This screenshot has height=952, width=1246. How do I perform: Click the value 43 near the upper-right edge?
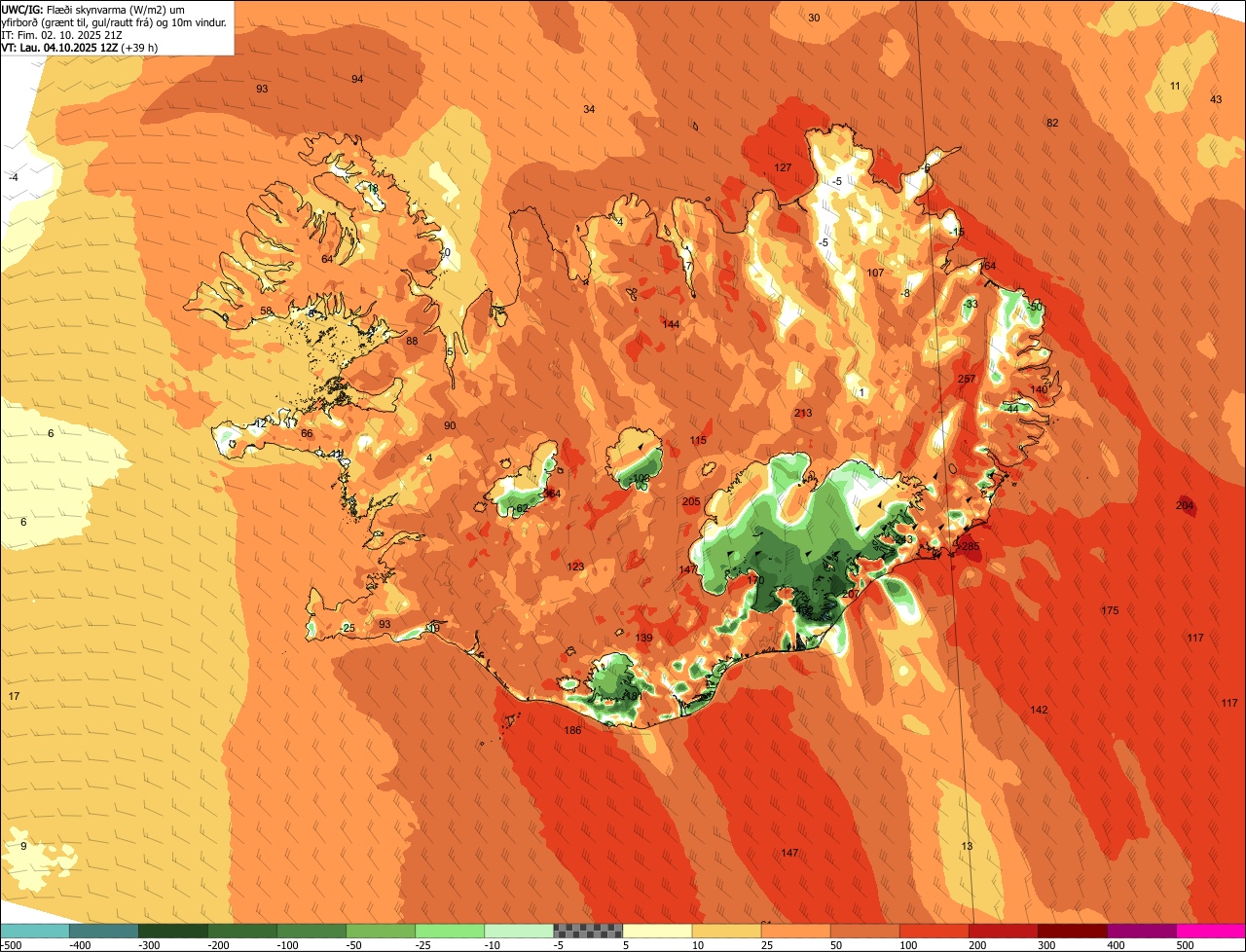tap(1216, 99)
